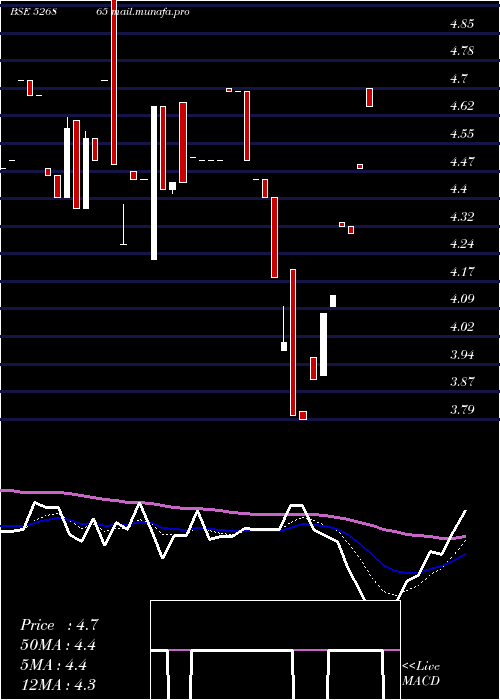Click the 4.55 price level label
The width and height of the screenshot is (500, 700).
point(462,133)
